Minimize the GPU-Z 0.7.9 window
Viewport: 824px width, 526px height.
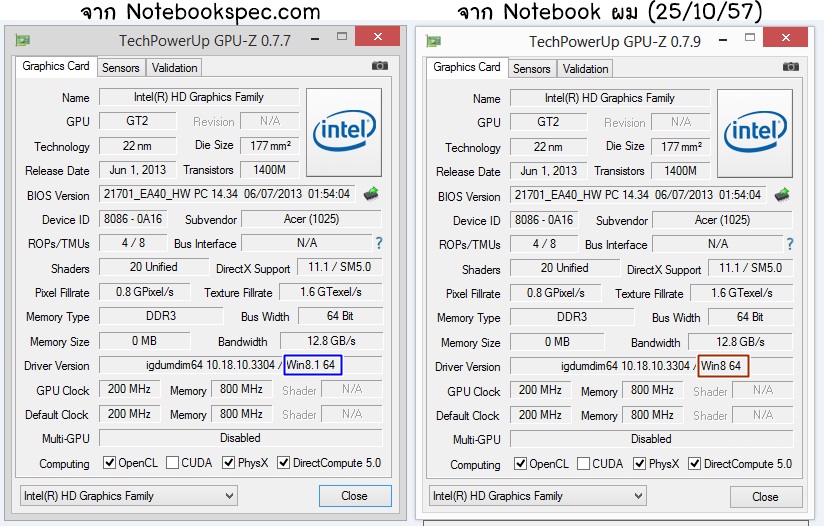(724, 40)
